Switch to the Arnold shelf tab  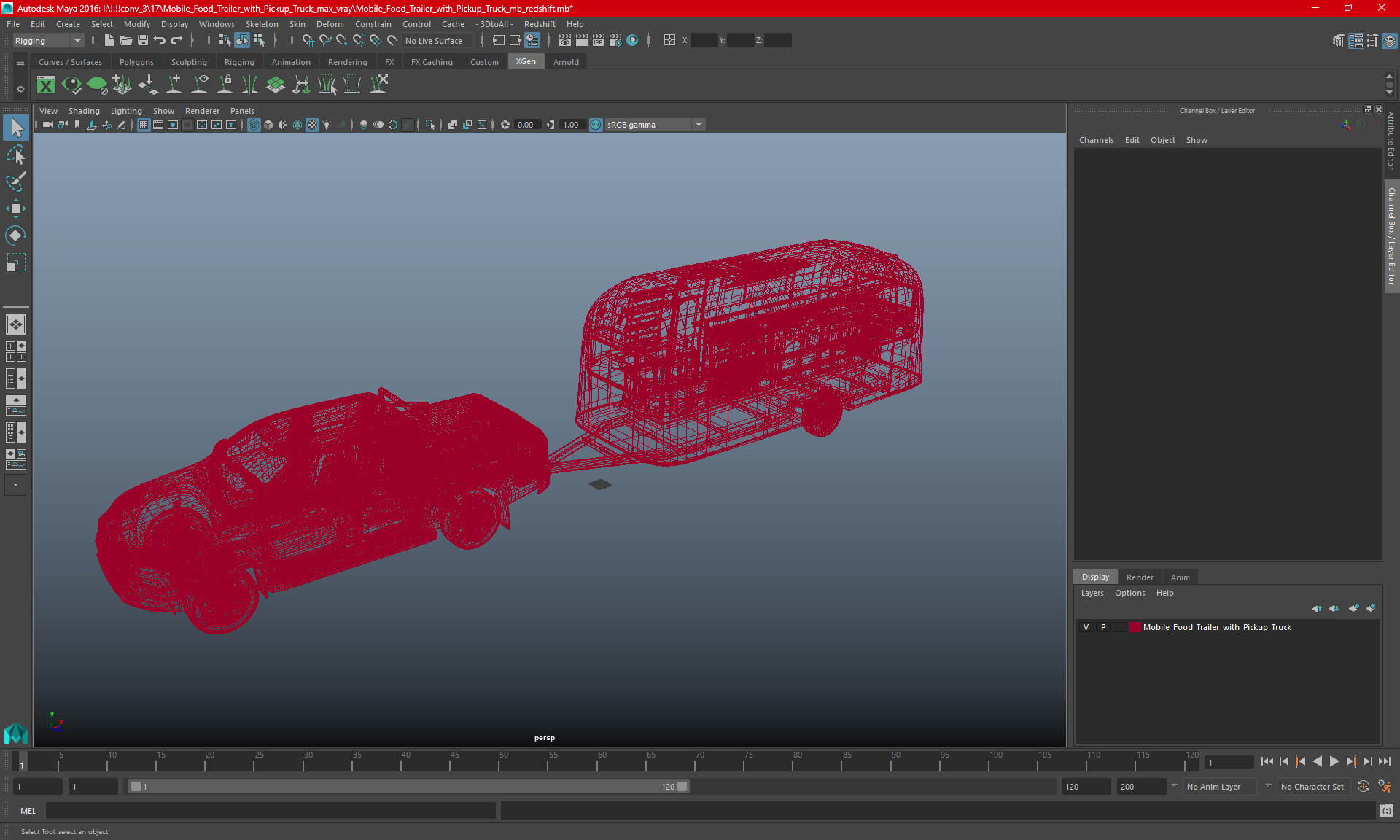(565, 62)
